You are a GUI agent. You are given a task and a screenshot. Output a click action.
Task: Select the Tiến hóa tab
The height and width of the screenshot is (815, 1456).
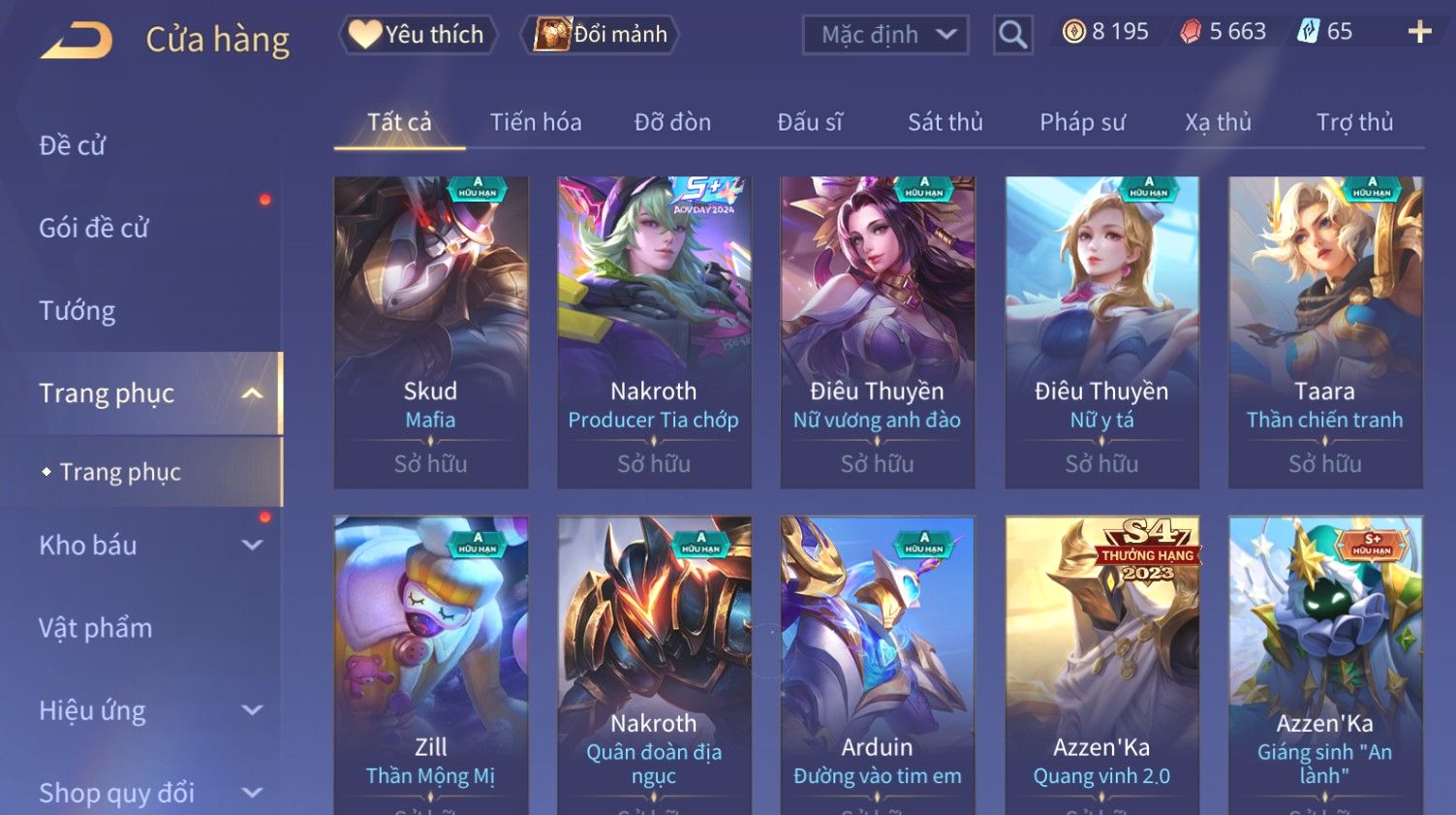click(x=536, y=122)
